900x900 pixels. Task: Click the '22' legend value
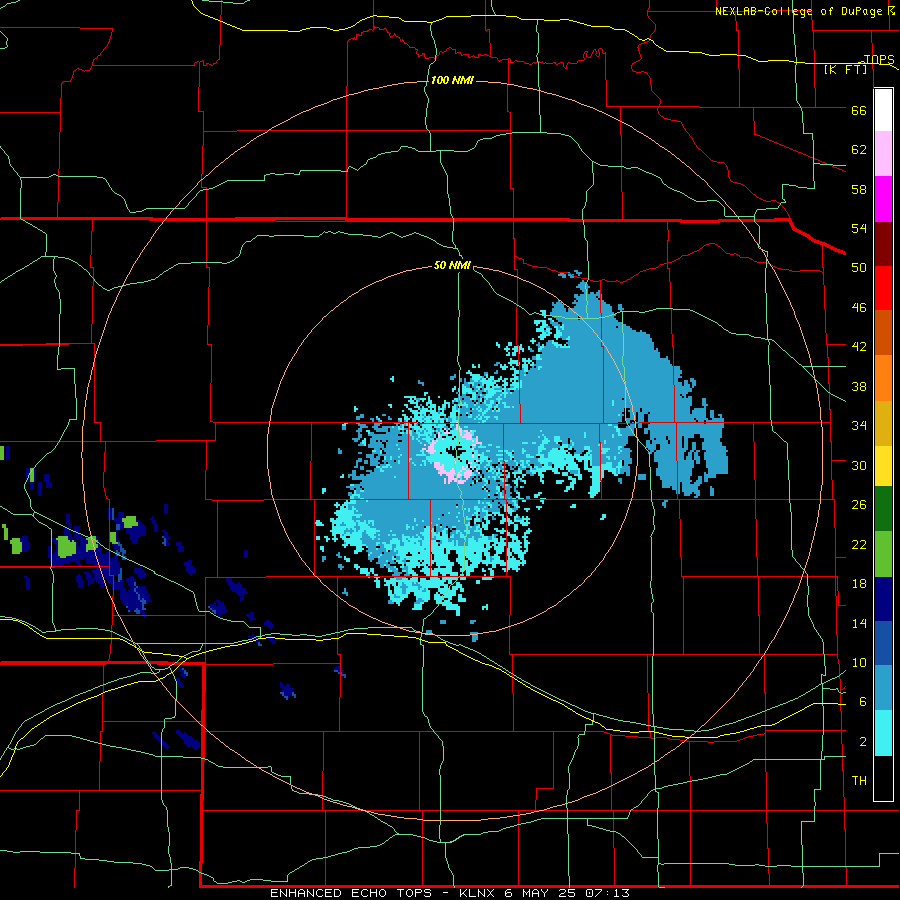859,544
